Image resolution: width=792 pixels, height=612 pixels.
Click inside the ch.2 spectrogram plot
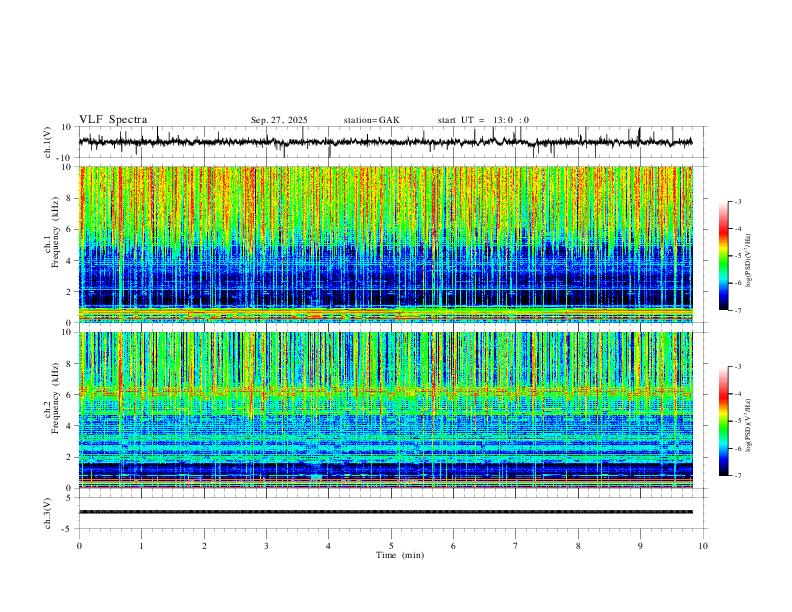tap(385, 410)
